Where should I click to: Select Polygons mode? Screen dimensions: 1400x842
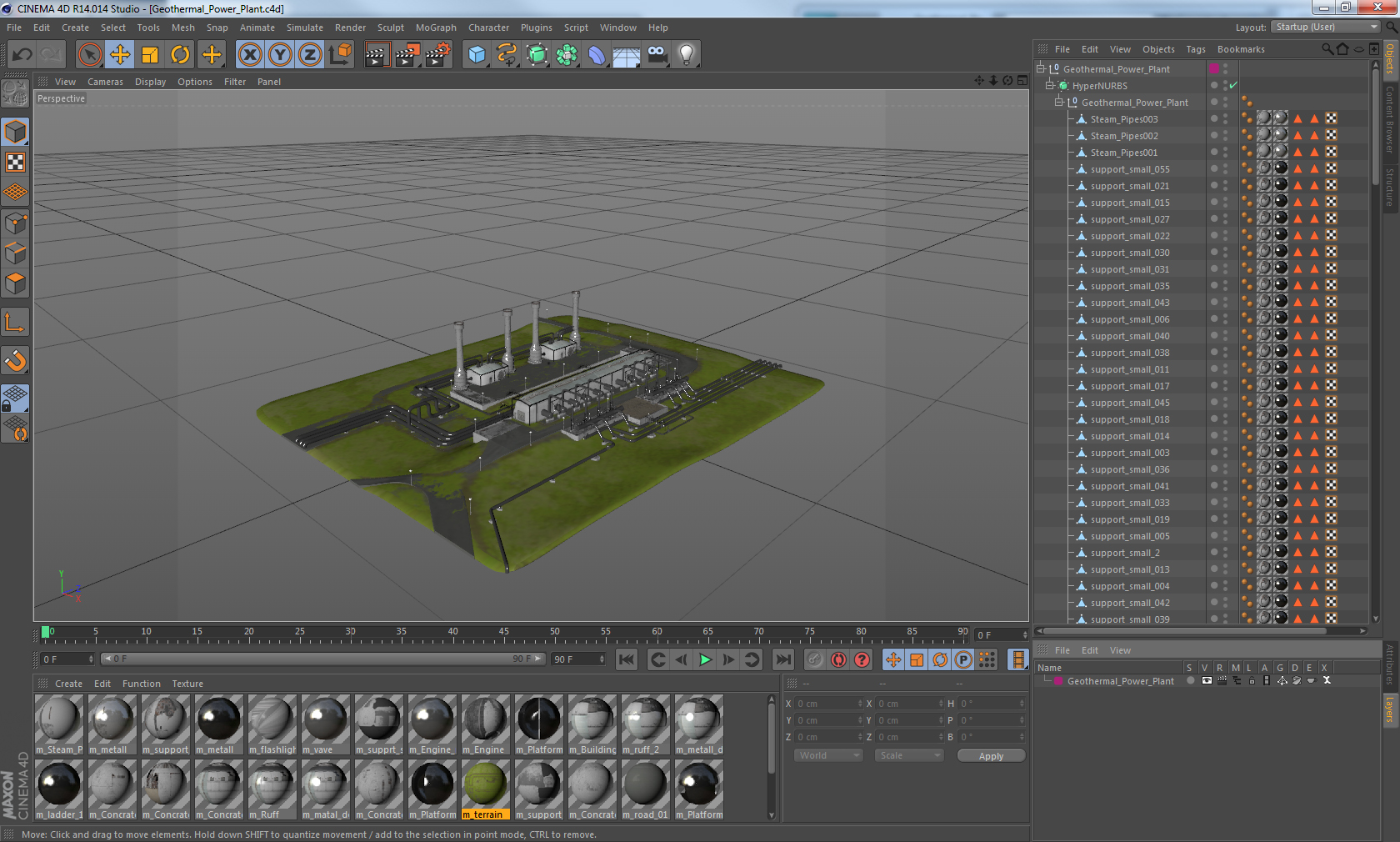tap(15, 283)
